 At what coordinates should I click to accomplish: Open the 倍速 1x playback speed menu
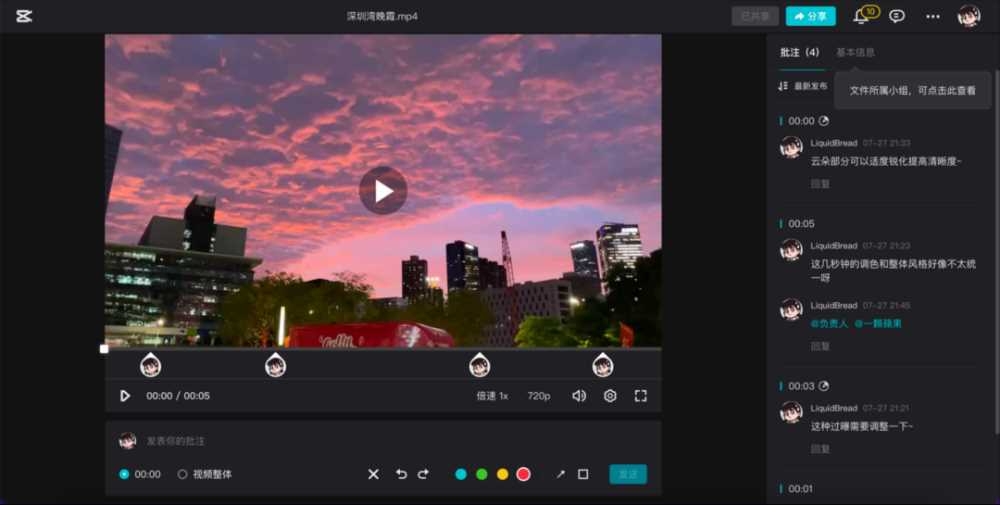(x=492, y=396)
